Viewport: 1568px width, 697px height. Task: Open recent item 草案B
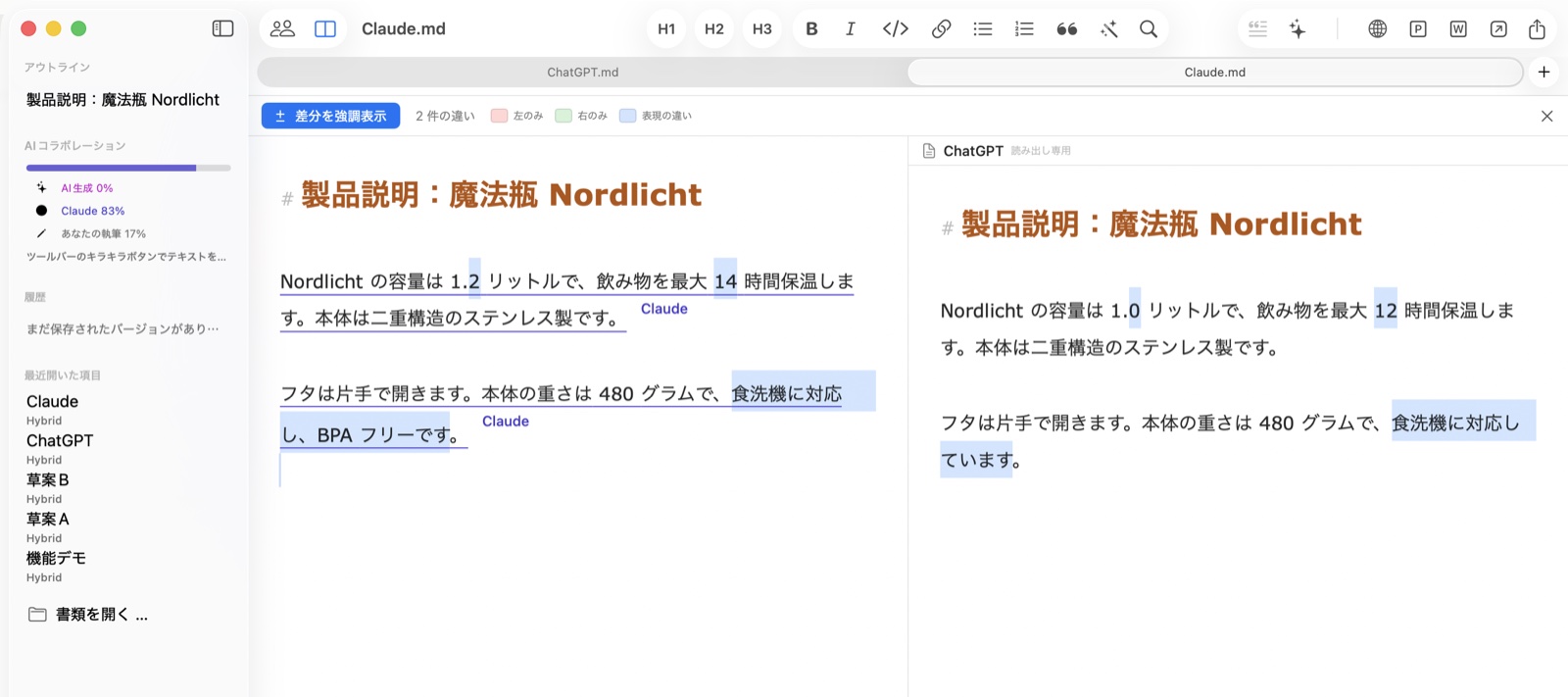click(47, 480)
